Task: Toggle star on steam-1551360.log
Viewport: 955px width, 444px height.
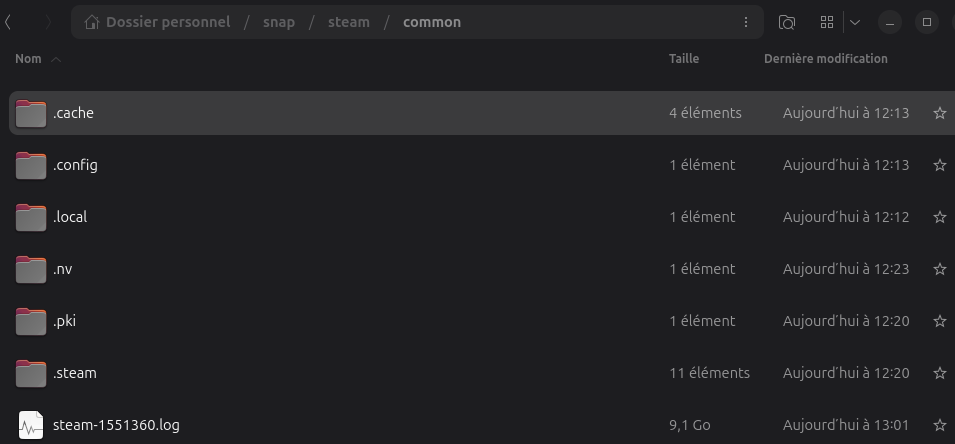Action: [x=939, y=425]
